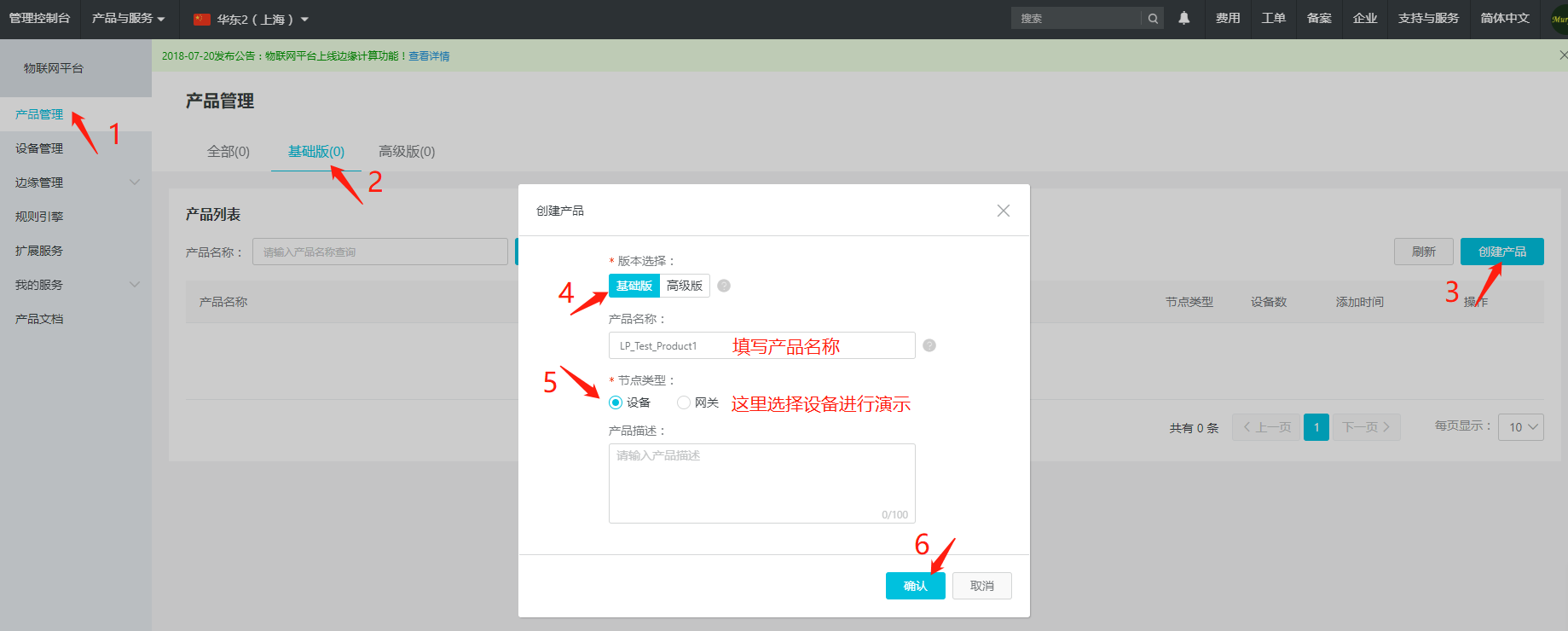This screenshot has height=631, width=1568.
Task: Click help icon beside product name field
Action: point(929,345)
